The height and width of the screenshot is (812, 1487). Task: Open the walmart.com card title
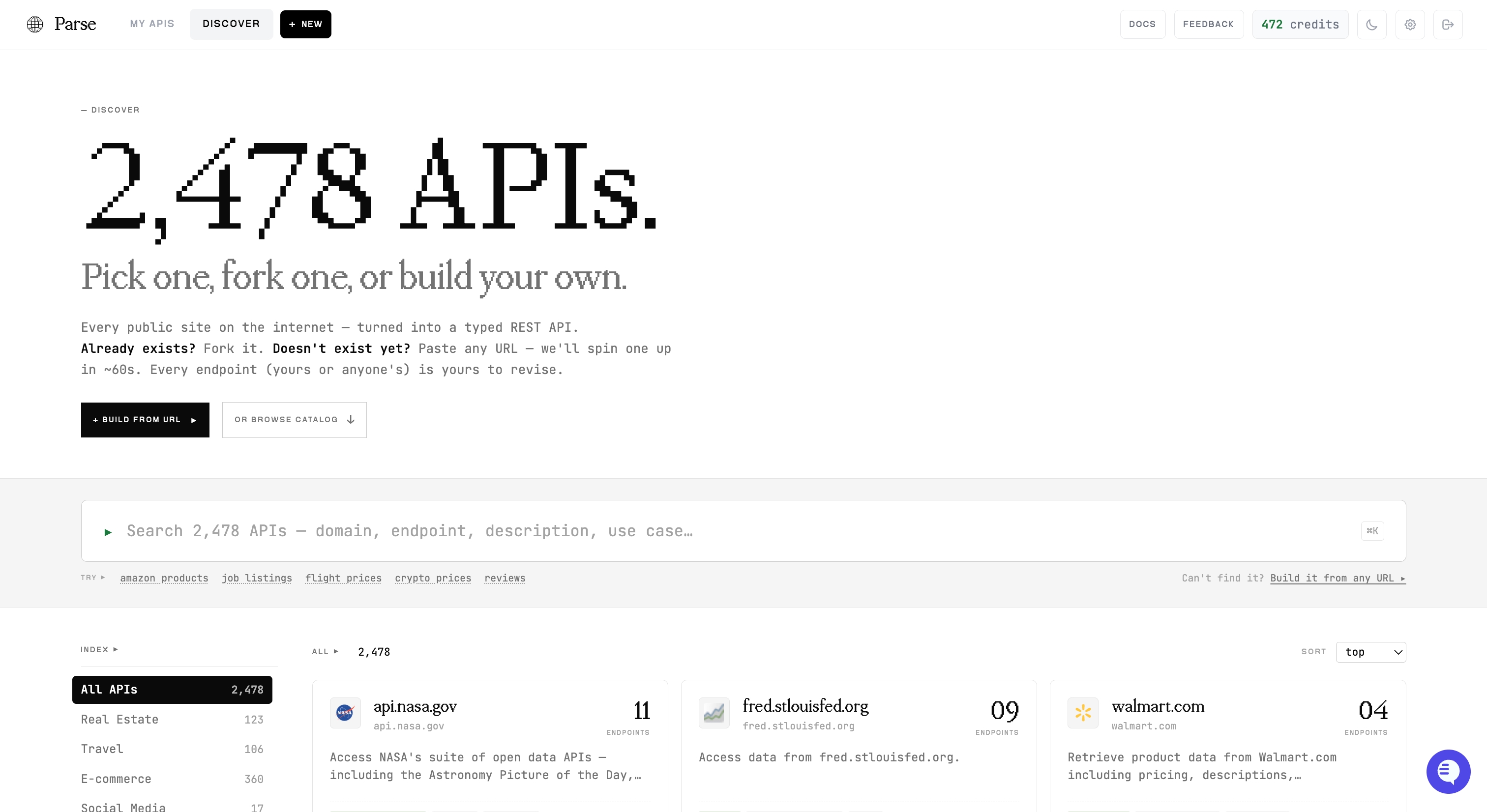tap(1158, 706)
